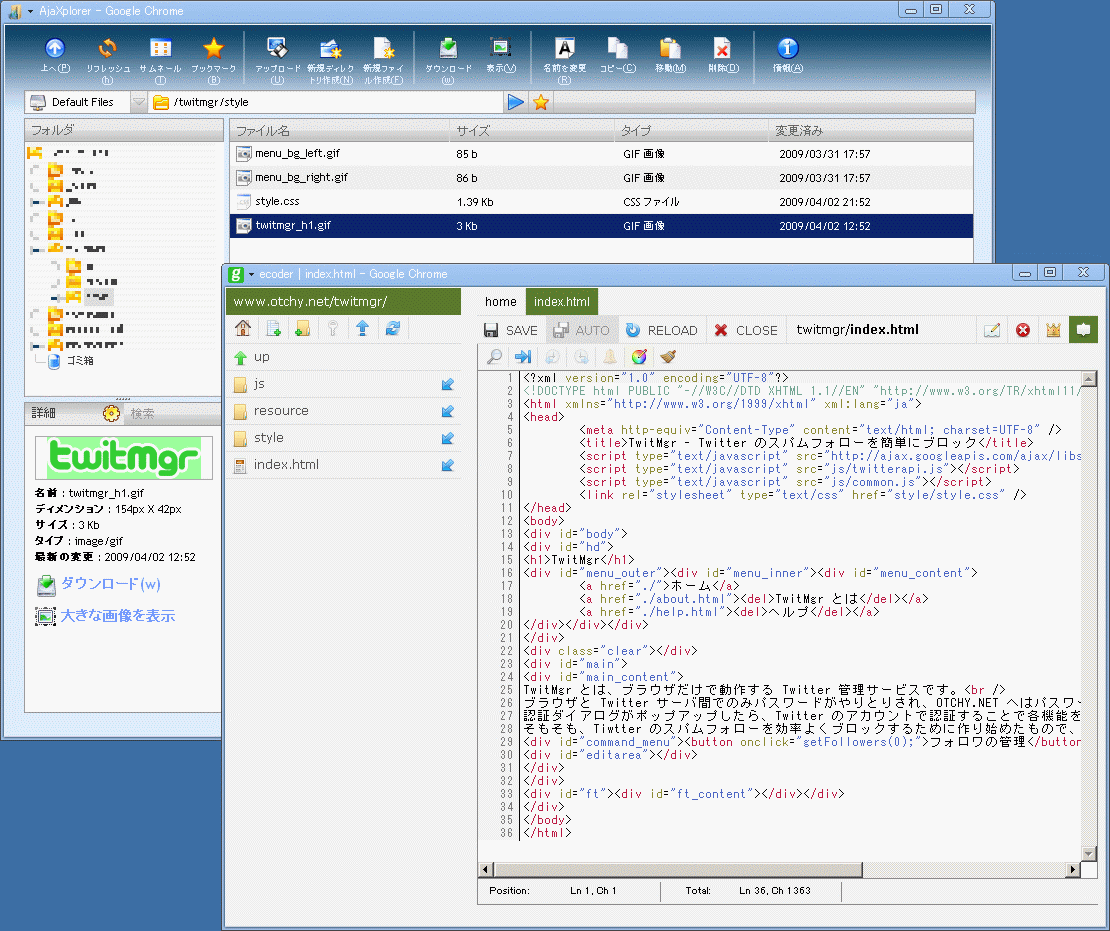Click the ecoder new file icon
1110x931 pixels.
tap(273, 329)
